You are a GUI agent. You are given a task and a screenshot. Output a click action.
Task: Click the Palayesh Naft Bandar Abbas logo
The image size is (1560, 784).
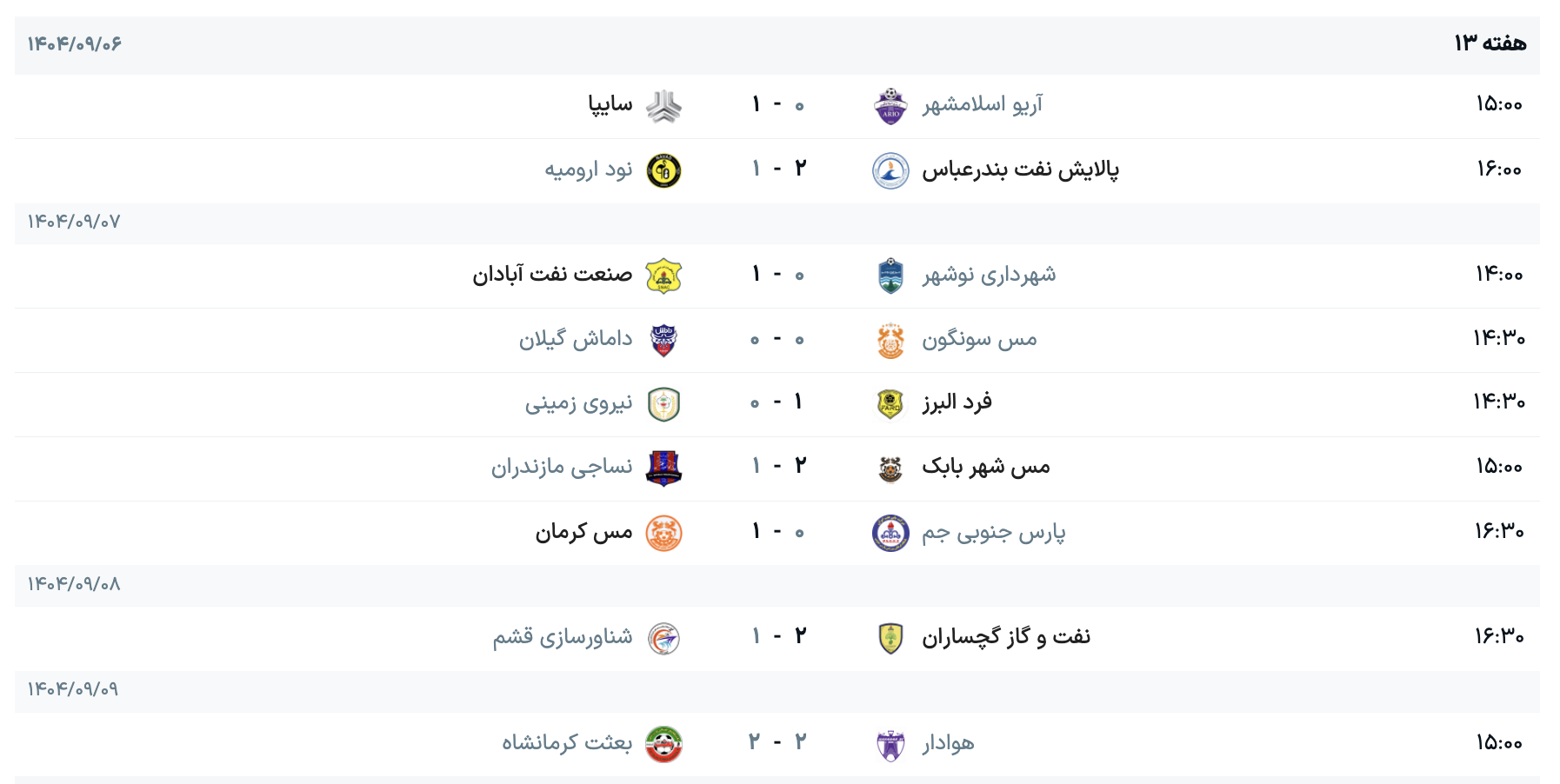point(890,170)
